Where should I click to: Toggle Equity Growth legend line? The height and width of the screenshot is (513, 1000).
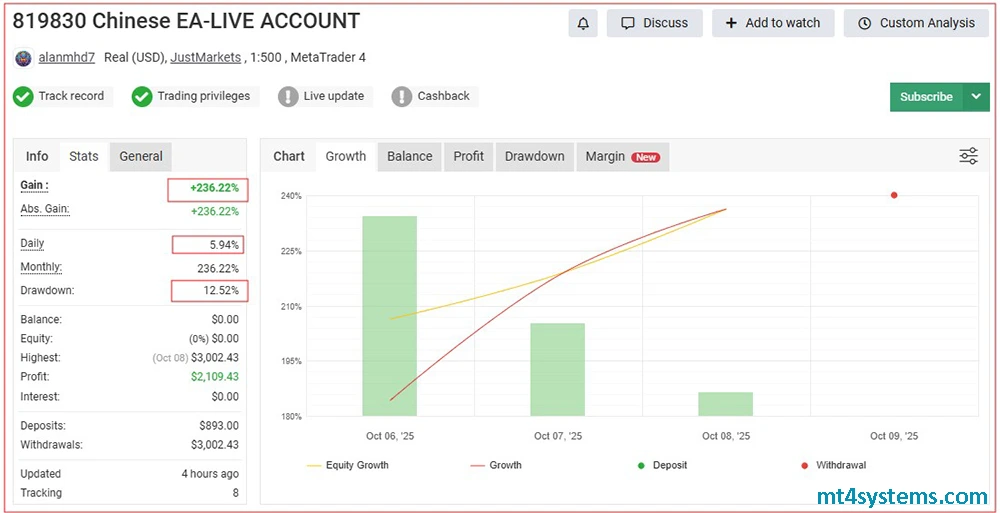[347, 465]
